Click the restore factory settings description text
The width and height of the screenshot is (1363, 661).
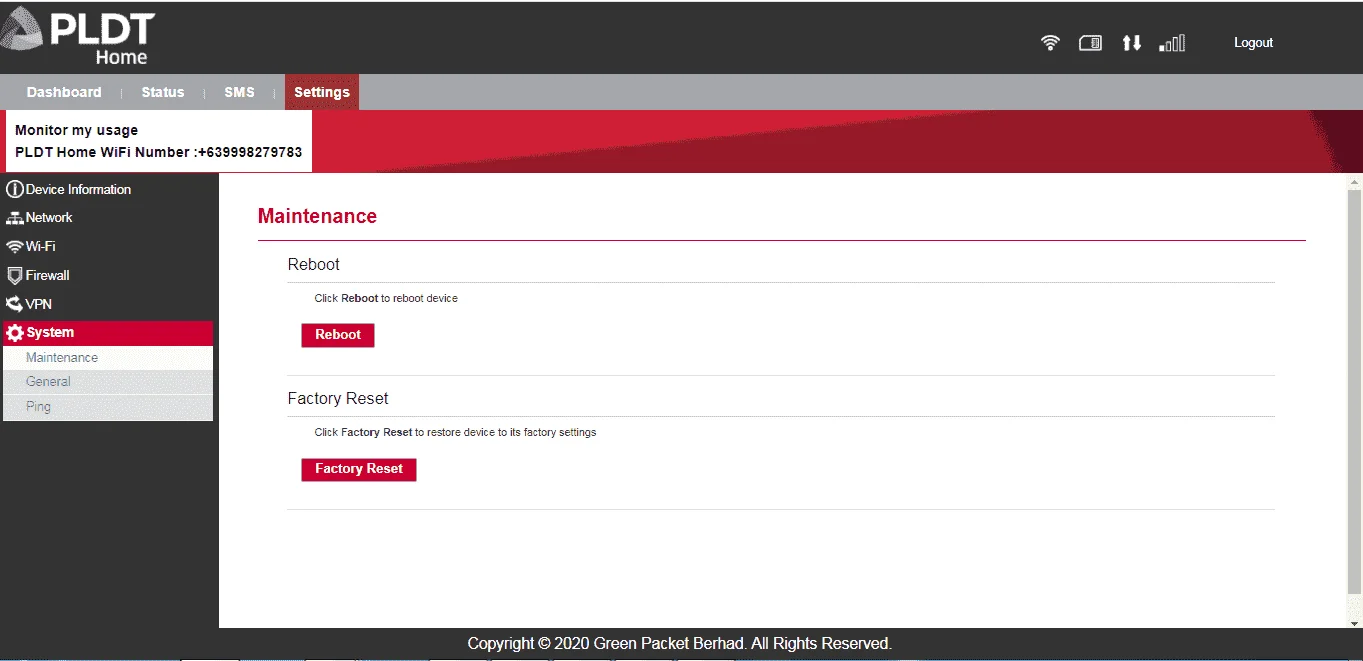pos(456,433)
